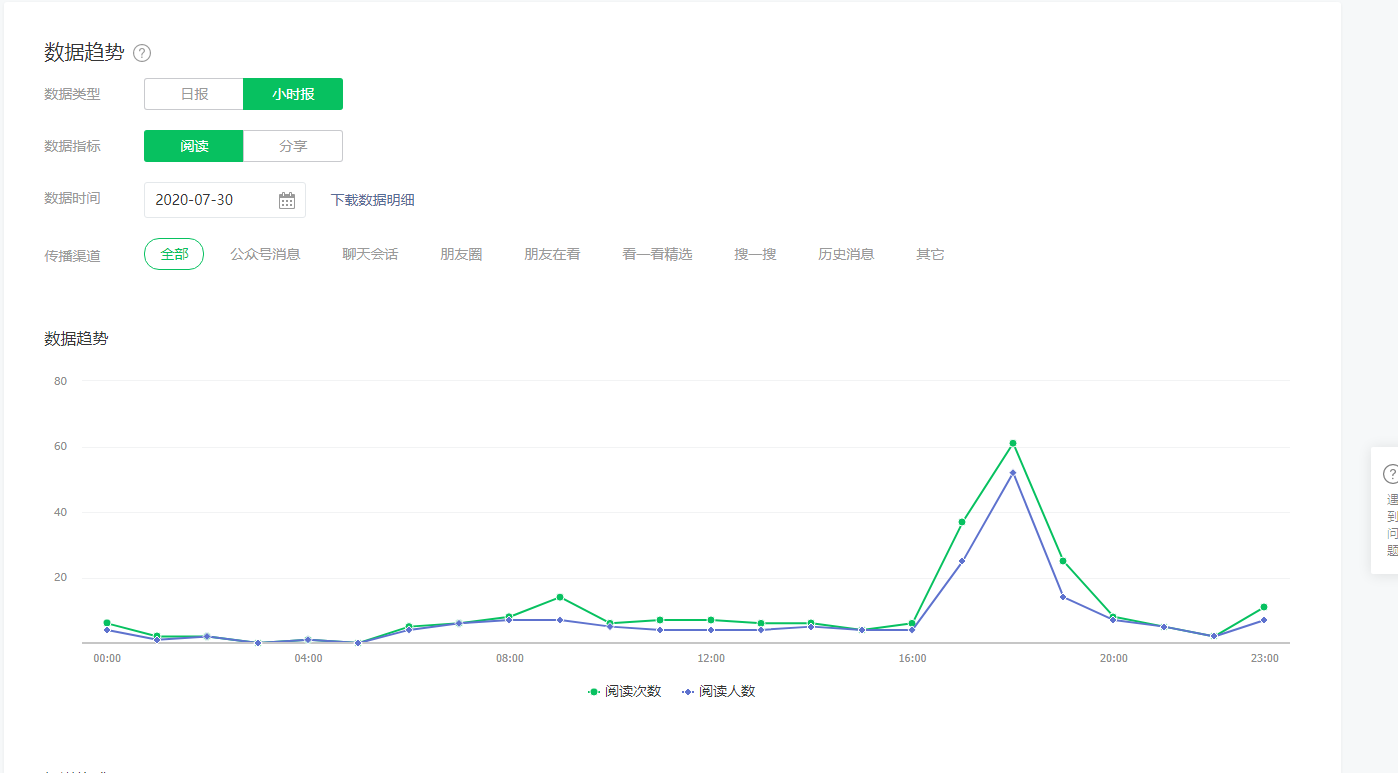The image size is (1398, 773).
Task: Filter by 搜一搜 channel
Action: [755, 254]
